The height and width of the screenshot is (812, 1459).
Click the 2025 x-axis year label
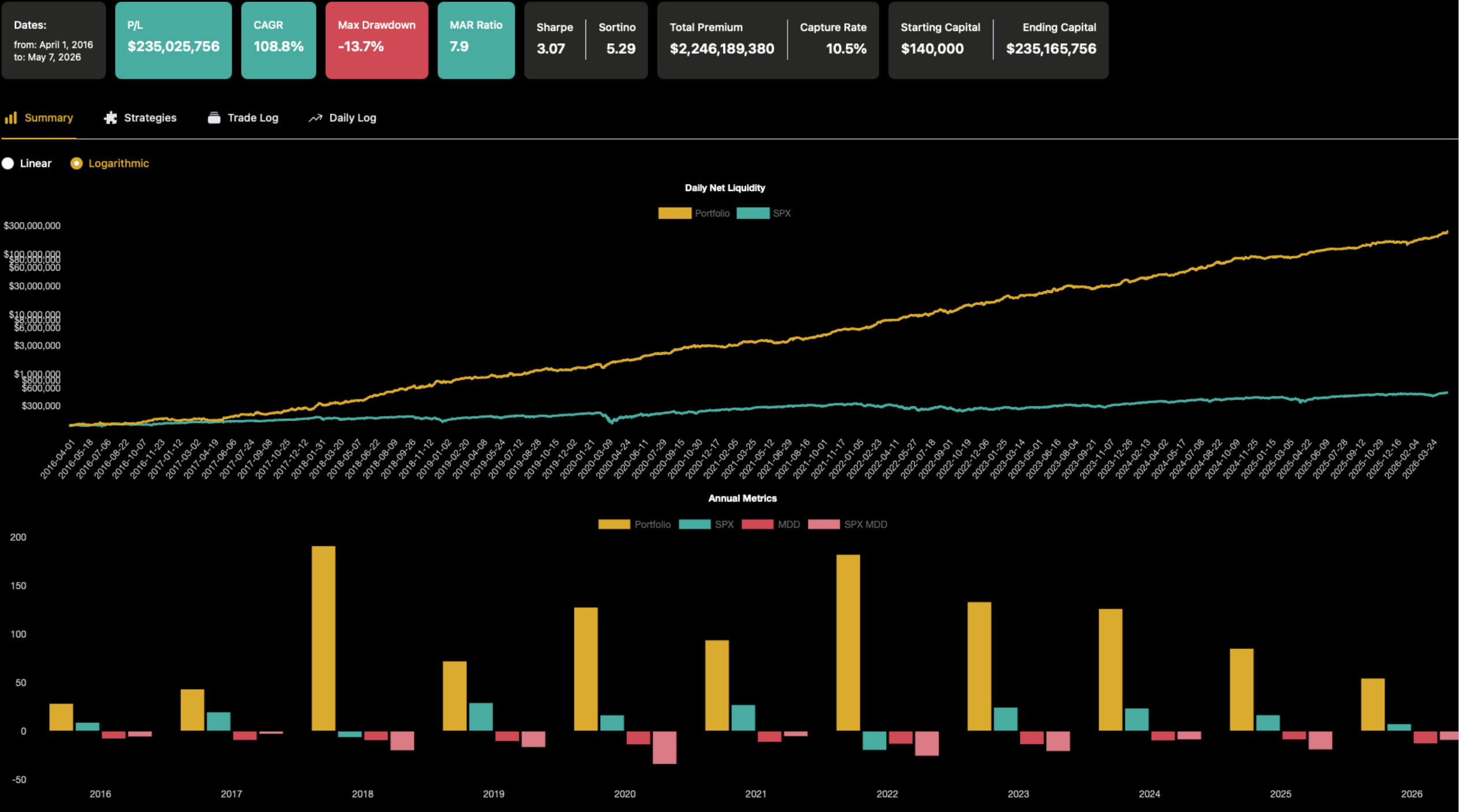[x=1280, y=794]
